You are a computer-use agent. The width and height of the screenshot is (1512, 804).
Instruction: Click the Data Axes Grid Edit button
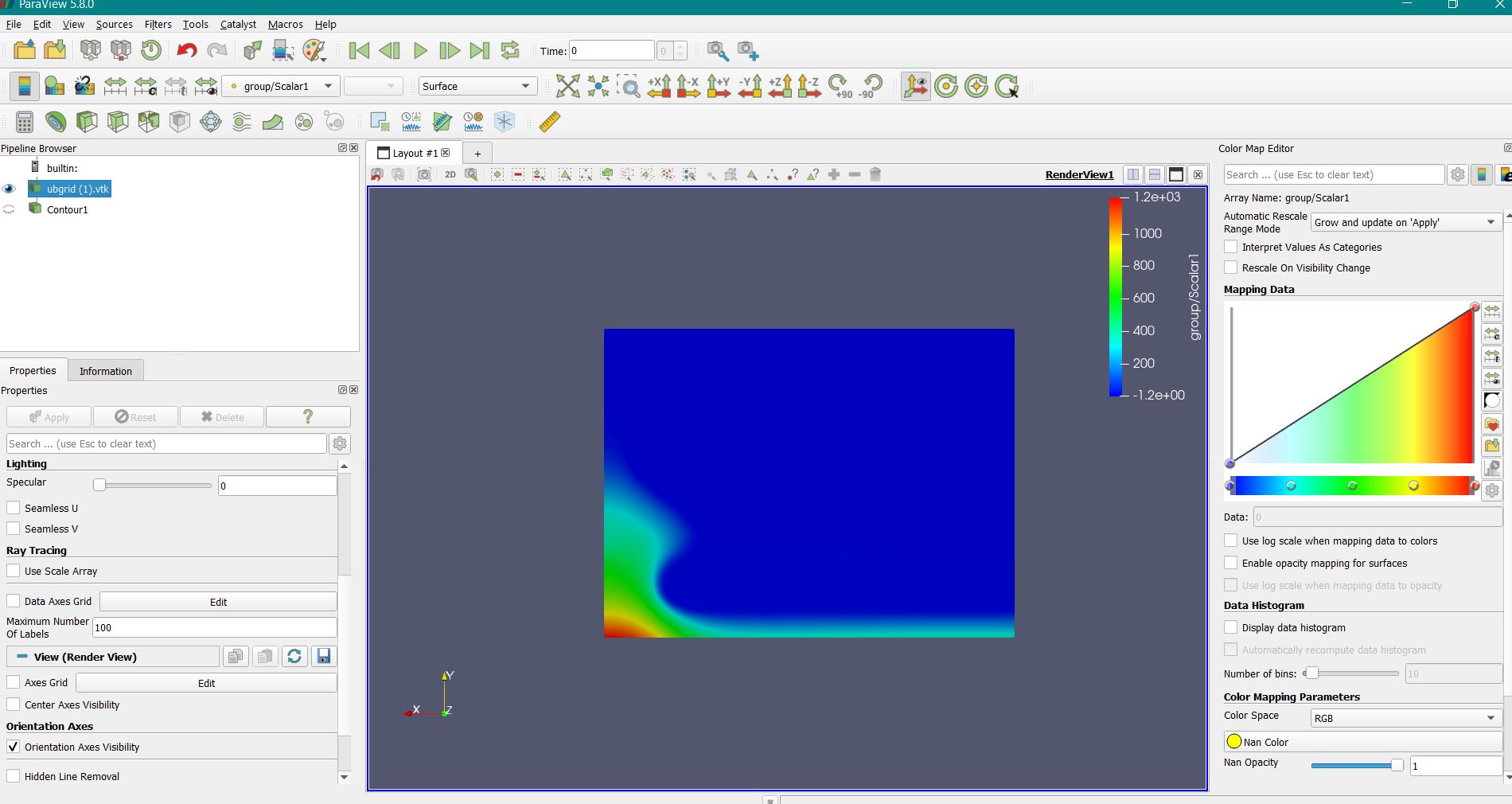point(218,602)
